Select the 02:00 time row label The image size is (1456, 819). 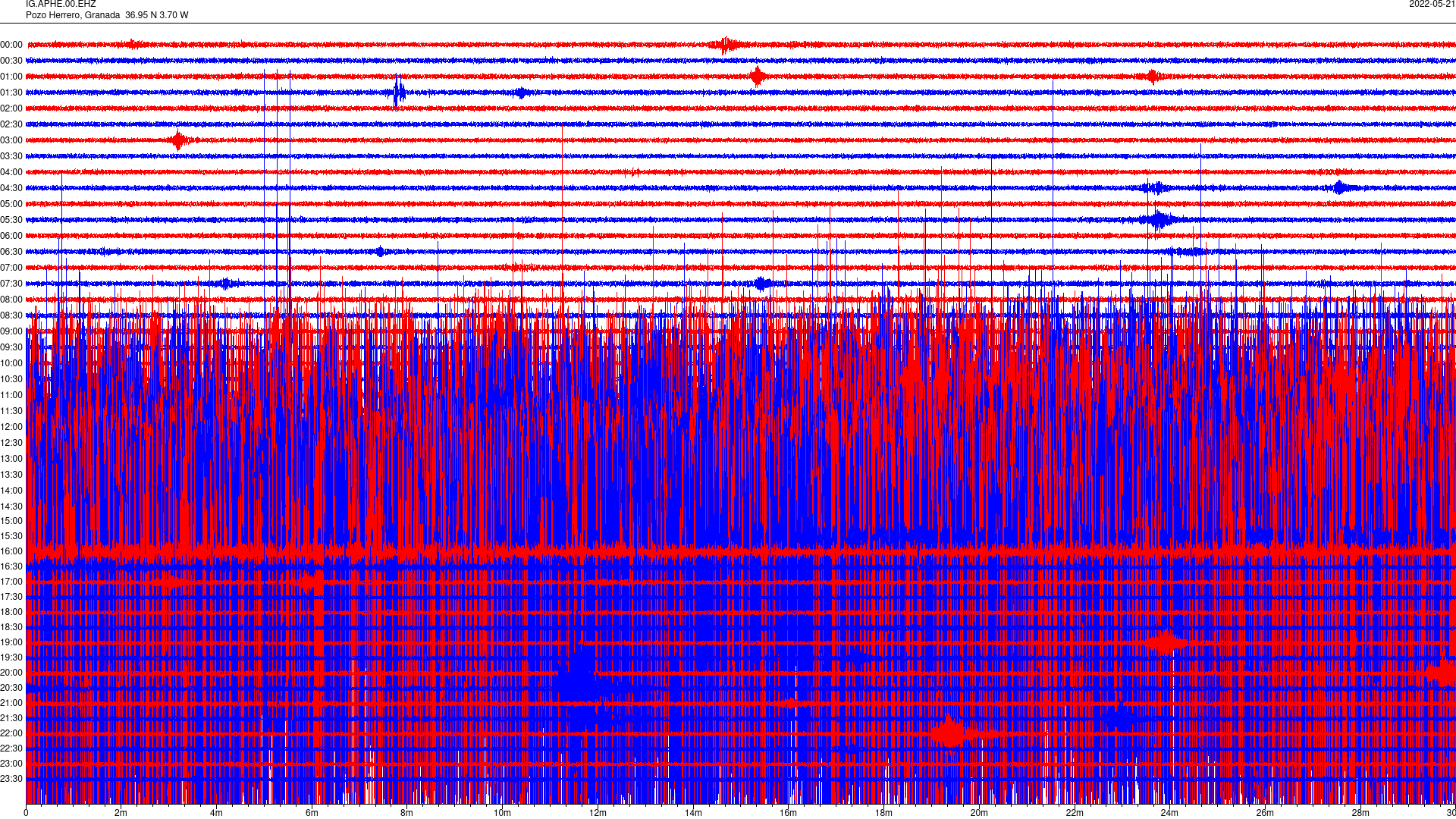[x=11, y=108]
